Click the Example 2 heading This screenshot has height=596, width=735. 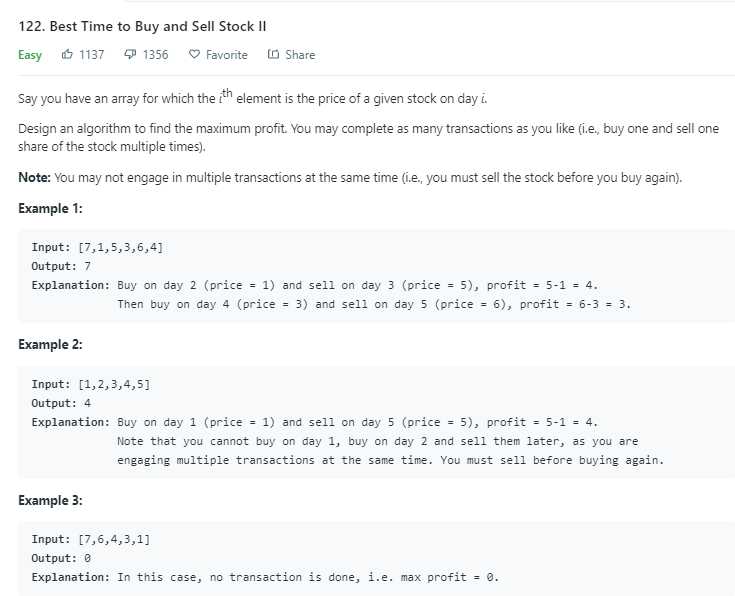[x=50, y=344]
